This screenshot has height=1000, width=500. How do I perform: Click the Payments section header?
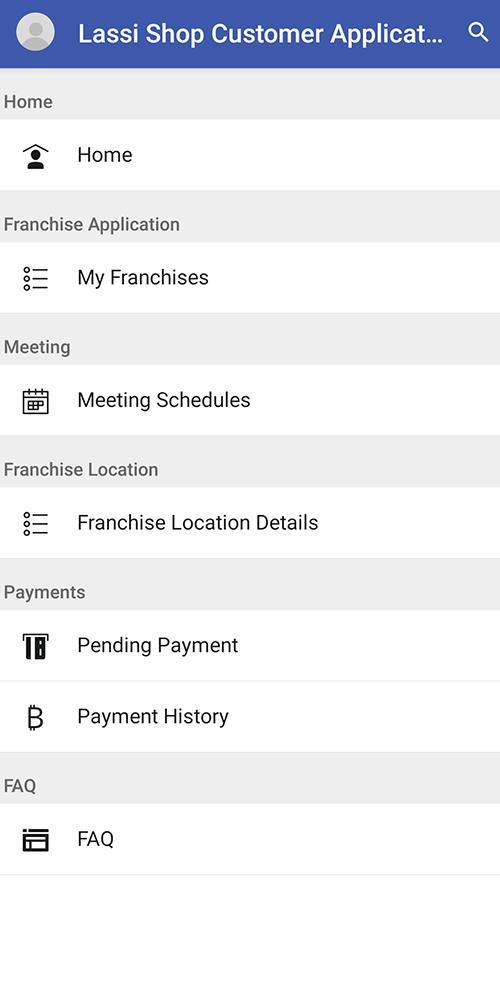pos(45,592)
